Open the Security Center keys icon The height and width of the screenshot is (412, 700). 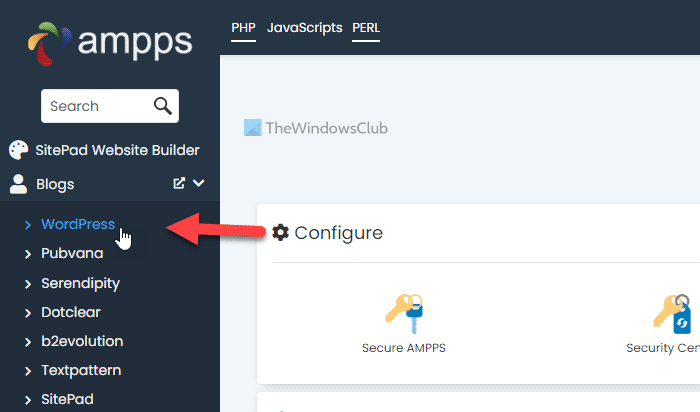672,313
